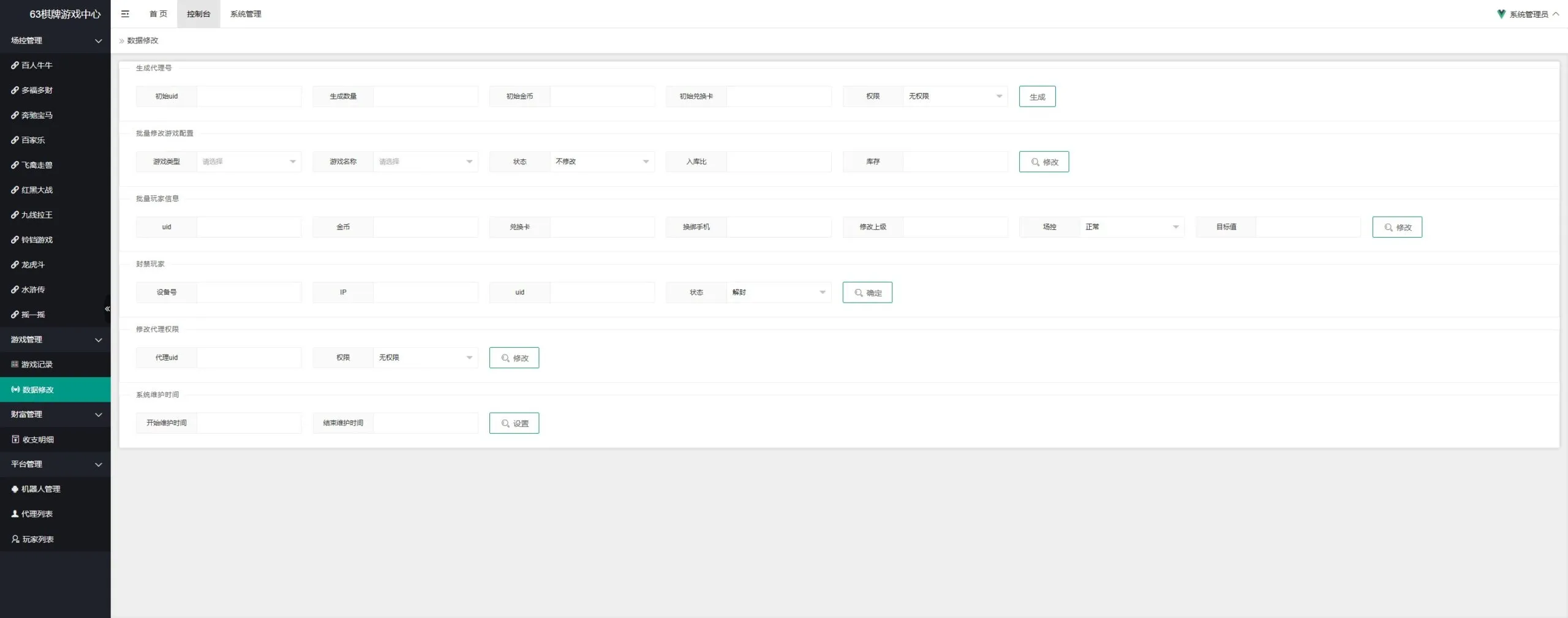Open 飞禽走兽 in the sidebar
Viewport: 1568px width, 618px height.
click(x=55, y=165)
